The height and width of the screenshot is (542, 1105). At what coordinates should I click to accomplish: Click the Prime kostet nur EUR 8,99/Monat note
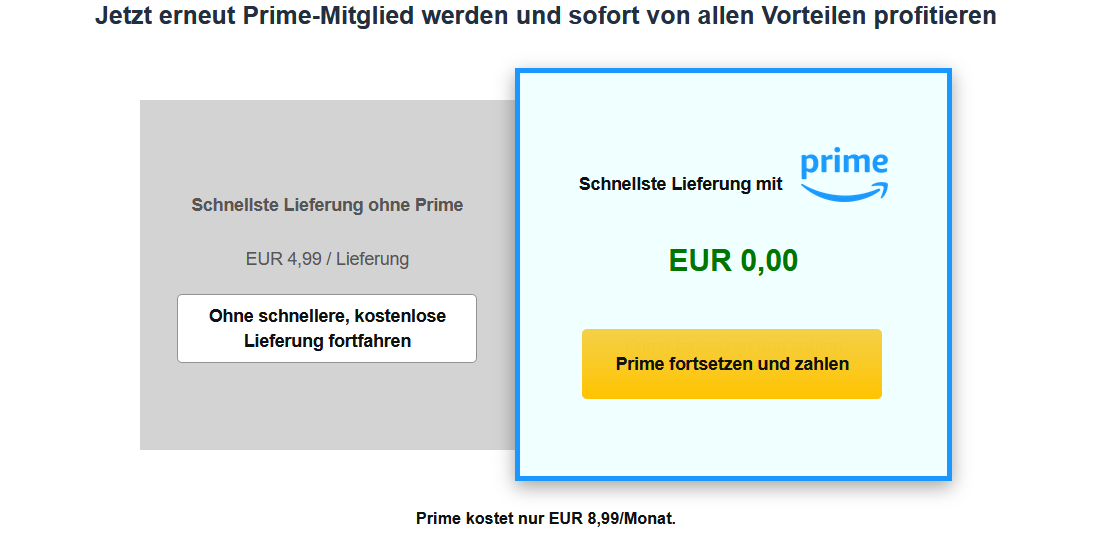(x=546, y=519)
